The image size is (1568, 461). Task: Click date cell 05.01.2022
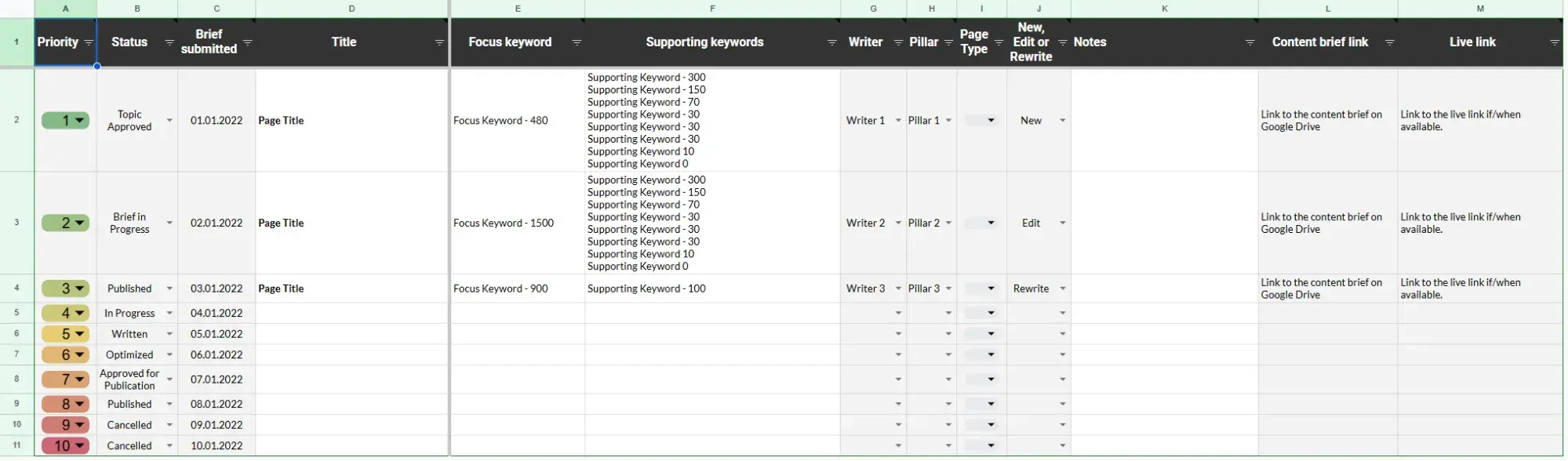click(216, 334)
